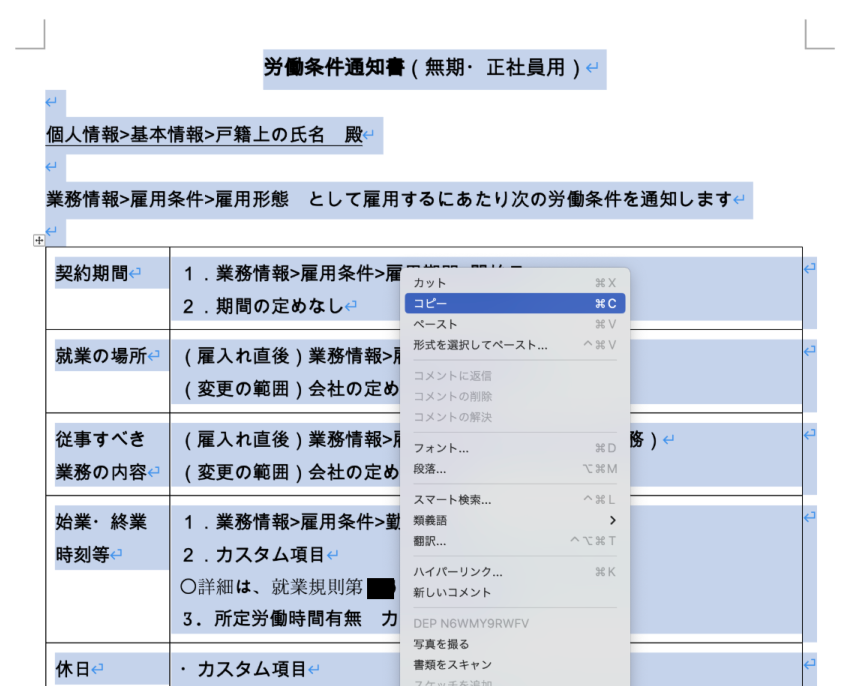Launch スマート検索… from the menu
This screenshot has width=847, height=686.
(452, 500)
